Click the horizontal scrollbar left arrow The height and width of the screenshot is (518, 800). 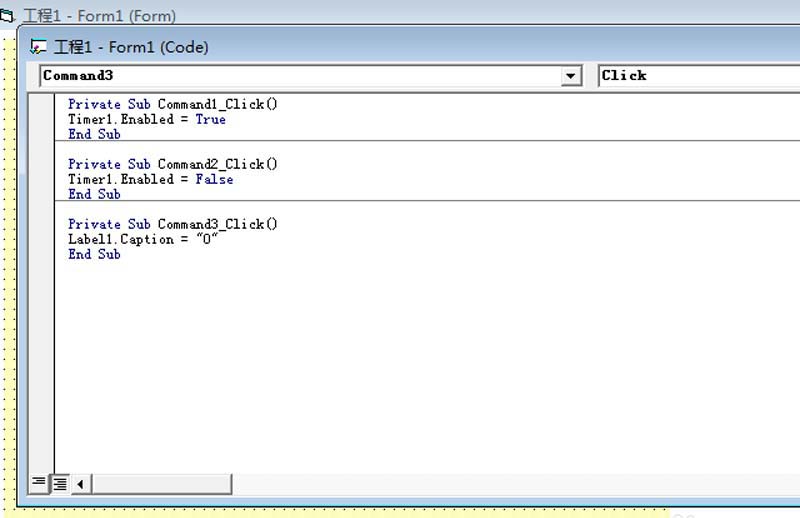(x=81, y=484)
